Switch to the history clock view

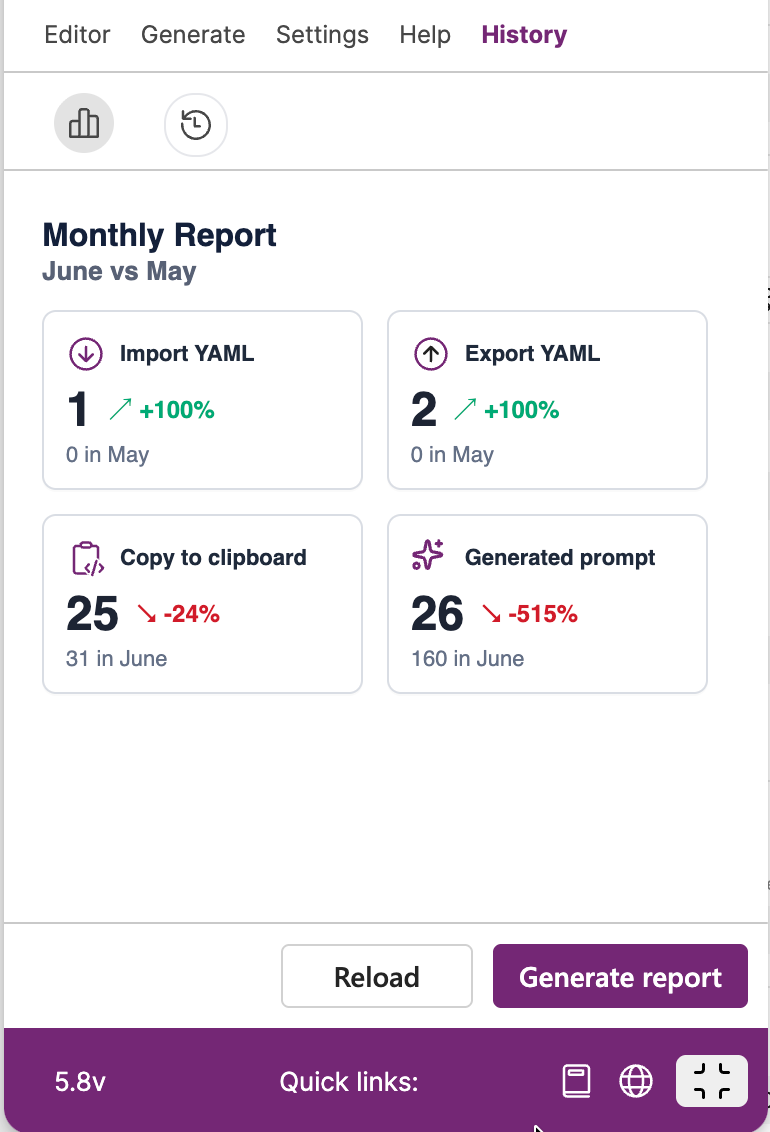(x=196, y=125)
